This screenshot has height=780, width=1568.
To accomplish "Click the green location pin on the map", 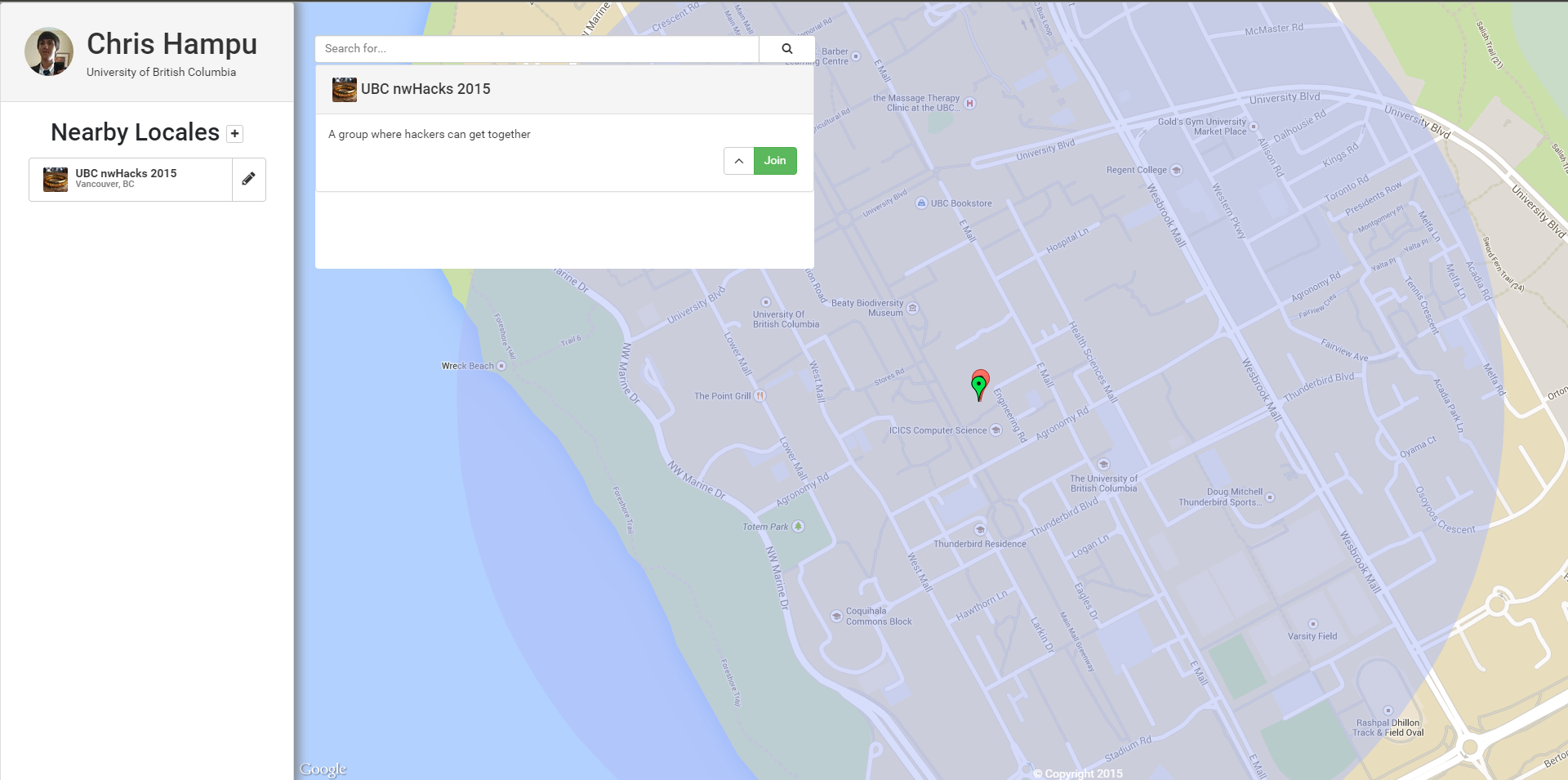I will point(978,387).
